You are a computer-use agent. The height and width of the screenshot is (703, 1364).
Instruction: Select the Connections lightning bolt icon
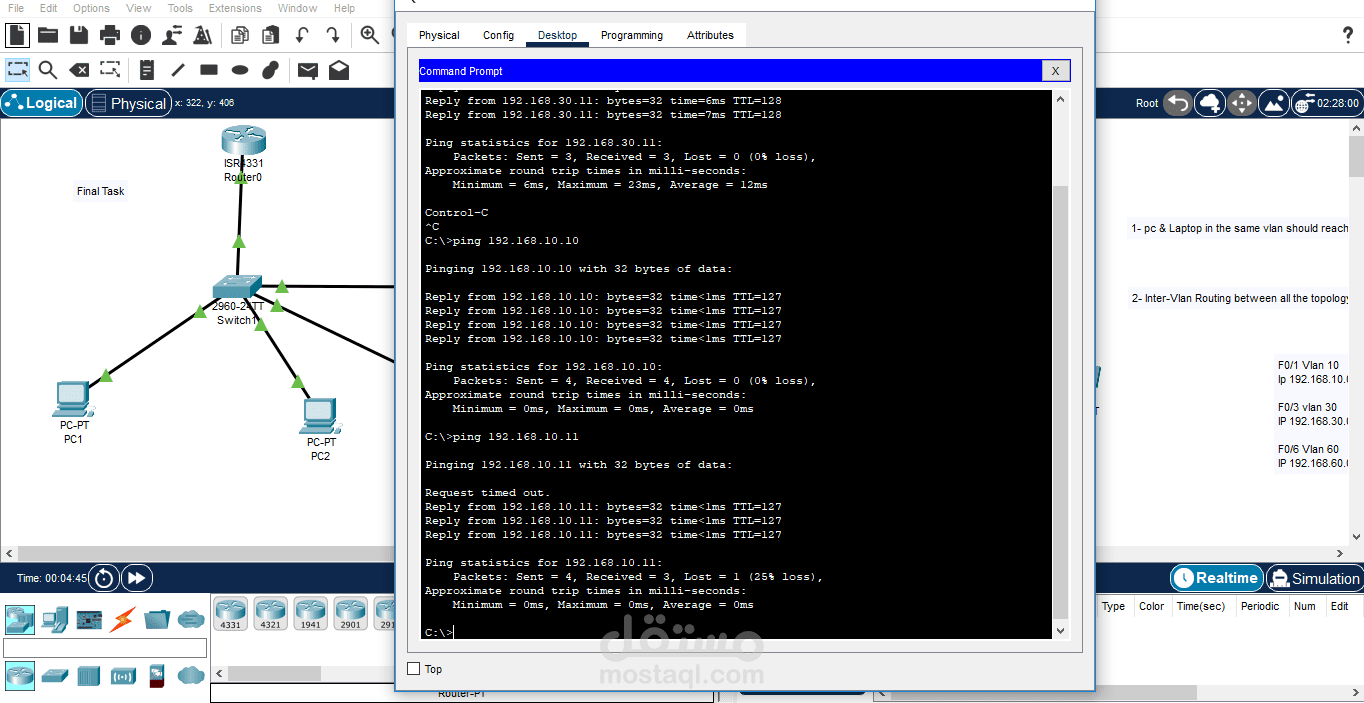[123, 619]
